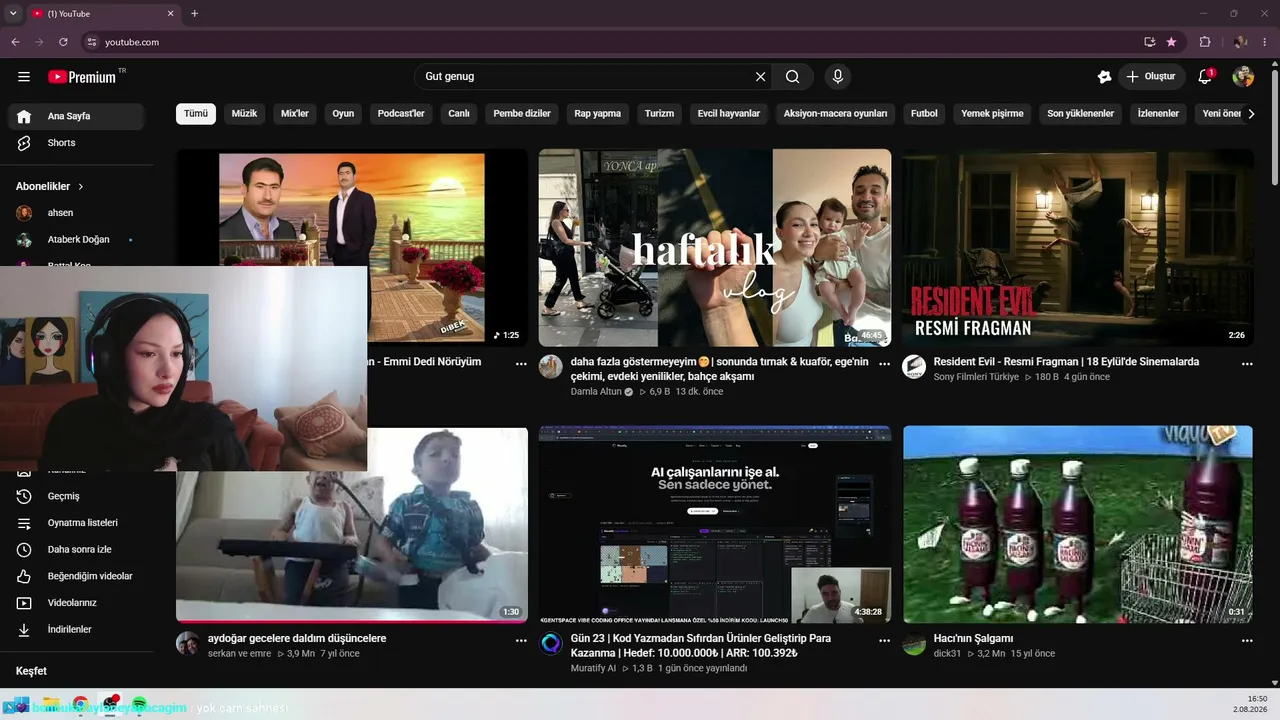
Task: Select the Canlı filter chip
Action: tap(459, 114)
